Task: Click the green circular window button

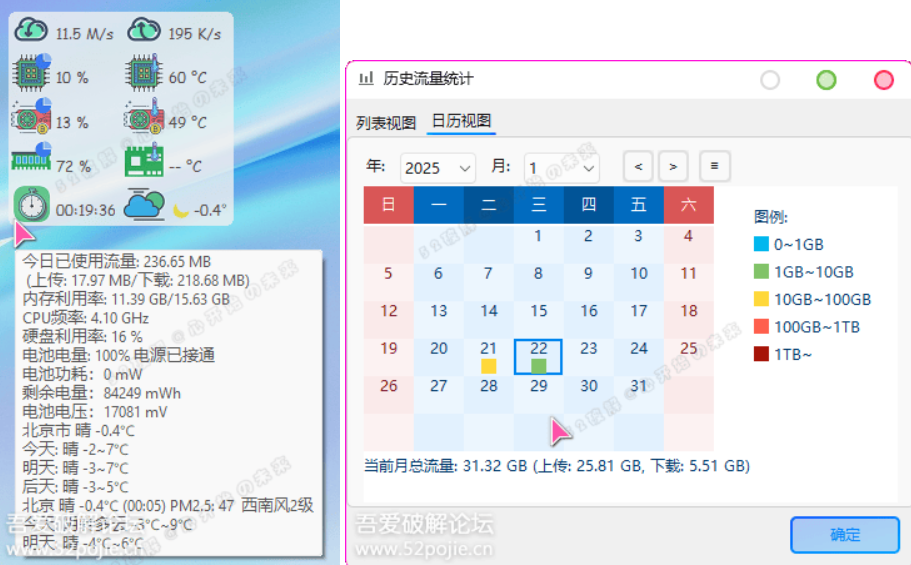Action: pyautogui.click(x=826, y=80)
